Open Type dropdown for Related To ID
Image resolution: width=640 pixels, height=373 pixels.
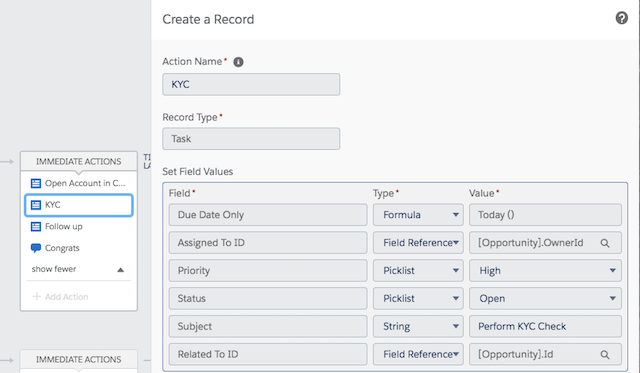[418, 354]
